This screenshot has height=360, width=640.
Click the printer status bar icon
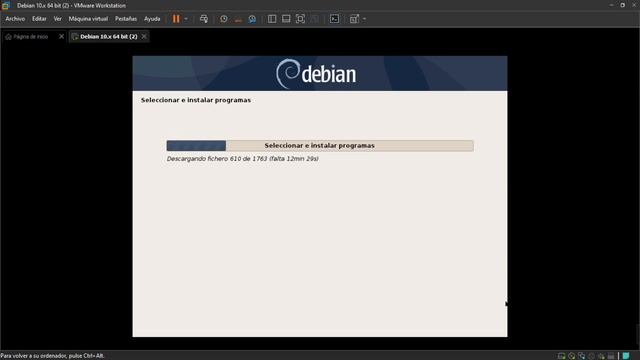click(x=611, y=356)
